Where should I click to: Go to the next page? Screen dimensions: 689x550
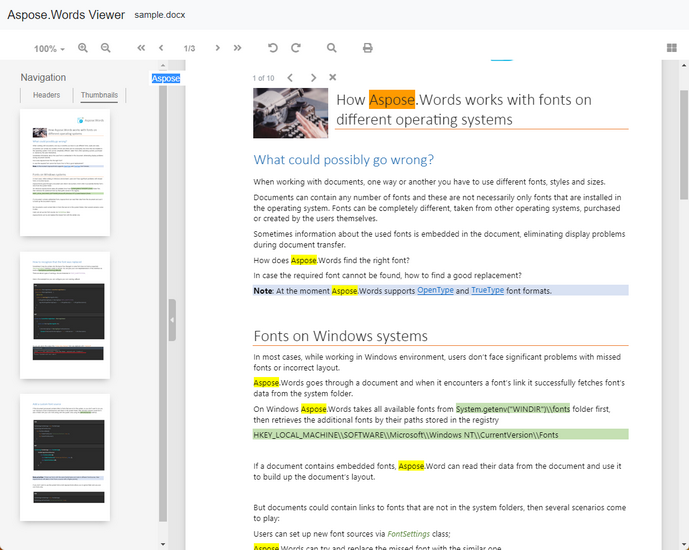216,48
